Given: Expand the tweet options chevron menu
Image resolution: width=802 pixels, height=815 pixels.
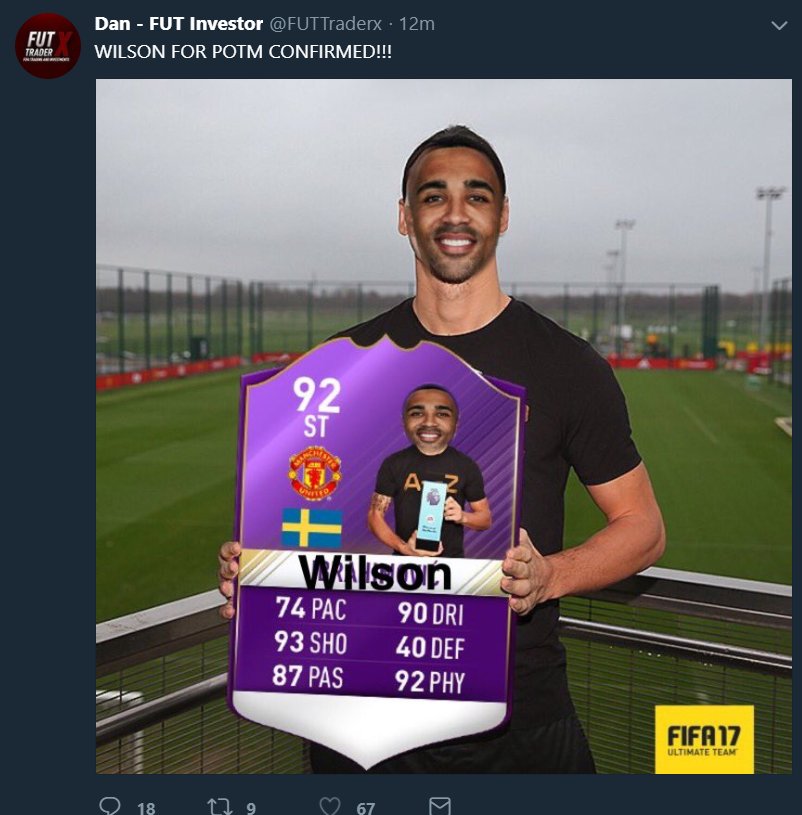Looking at the screenshot, I should click(779, 25).
